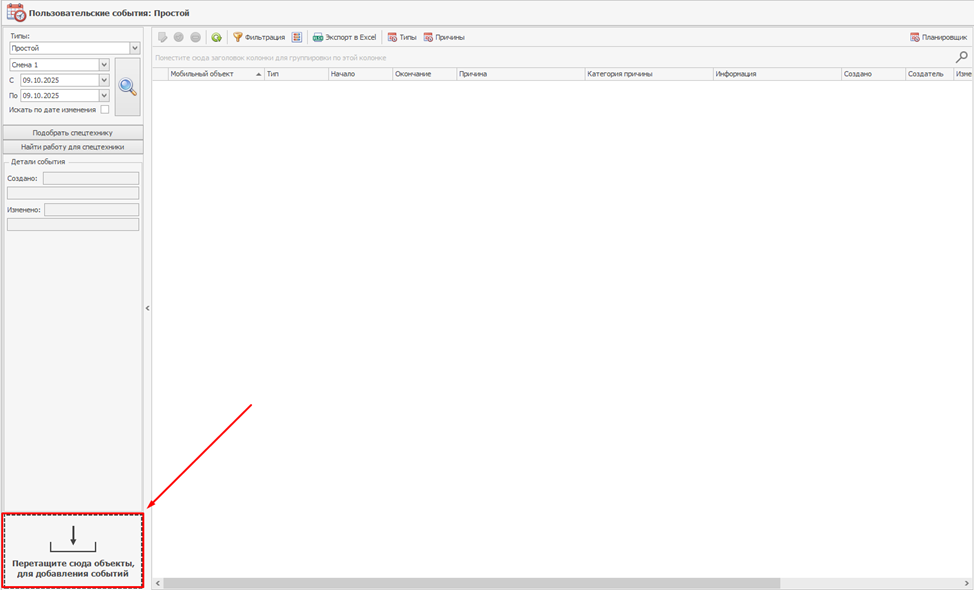Collapse the left panel with splitter arrow
This screenshot has height=590, width=974.
pos(148,308)
